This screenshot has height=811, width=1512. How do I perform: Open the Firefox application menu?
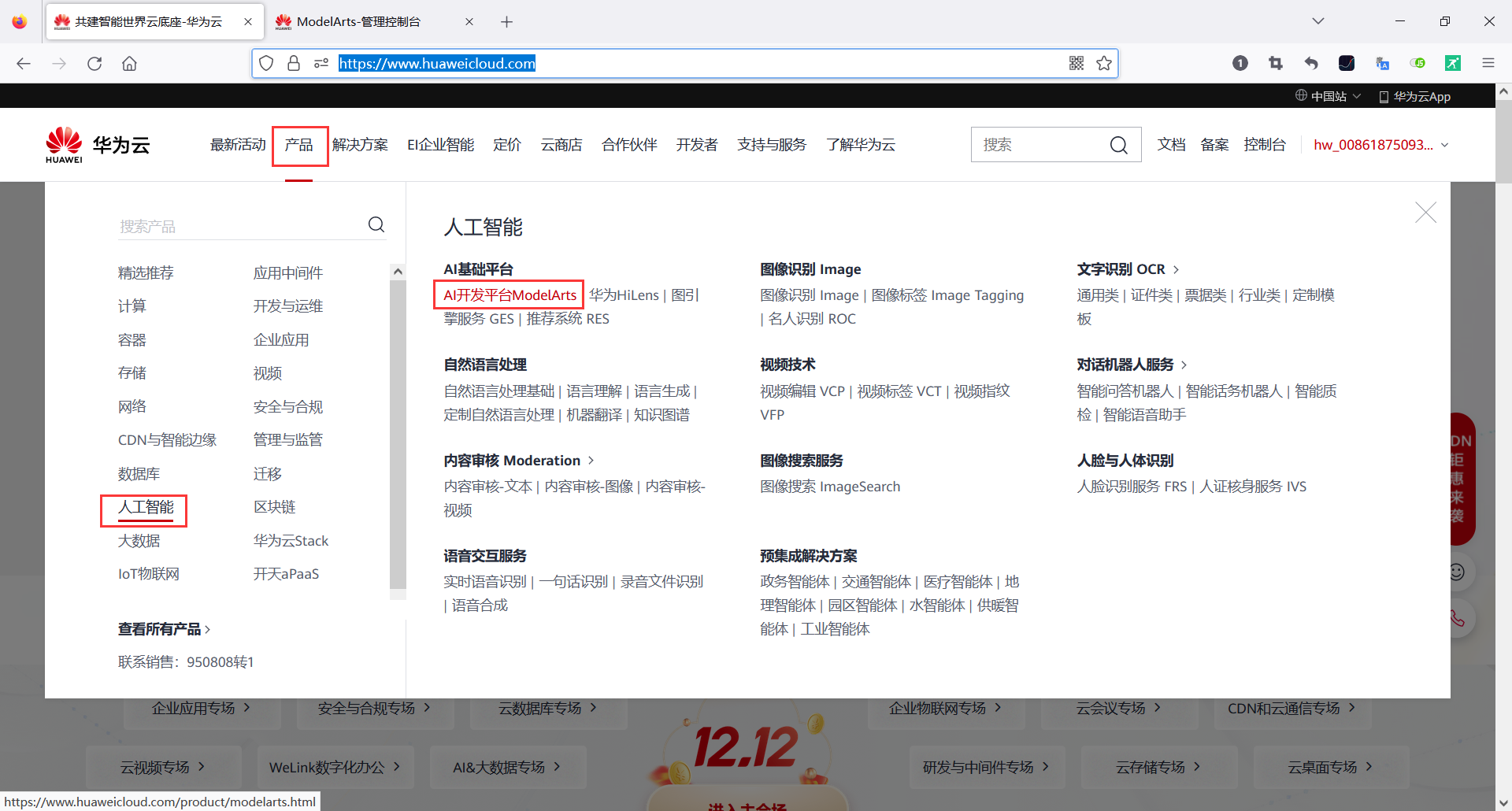coord(1488,63)
